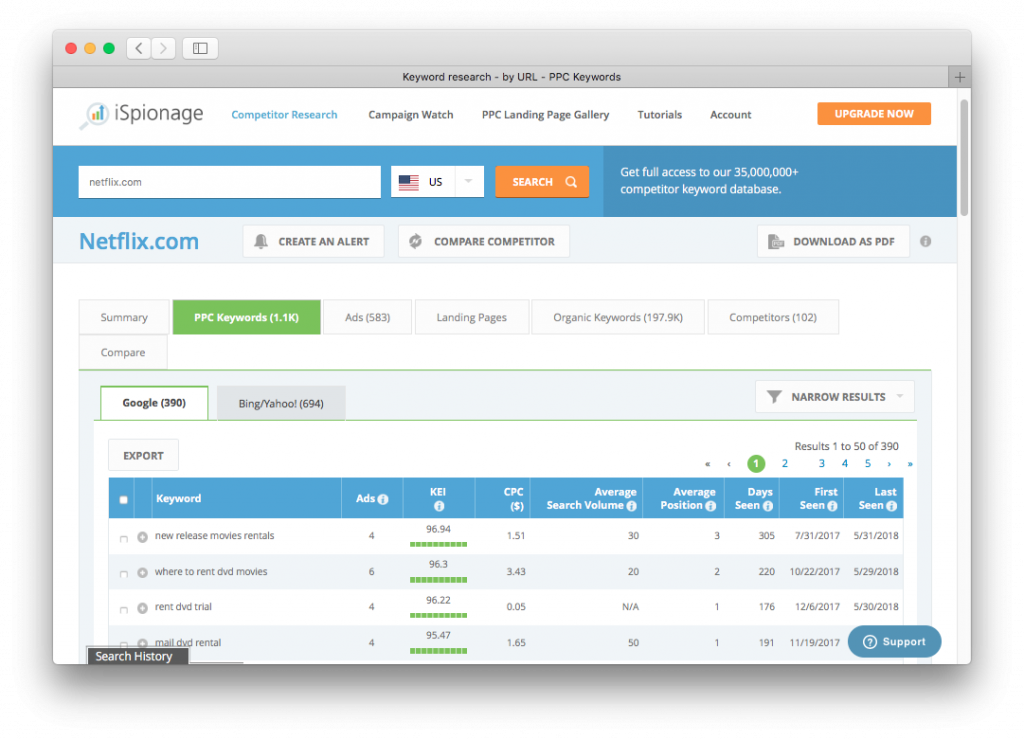The image size is (1024, 740).
Task: Click the UPGRADE NOW button
Action: tap(873, 113)
